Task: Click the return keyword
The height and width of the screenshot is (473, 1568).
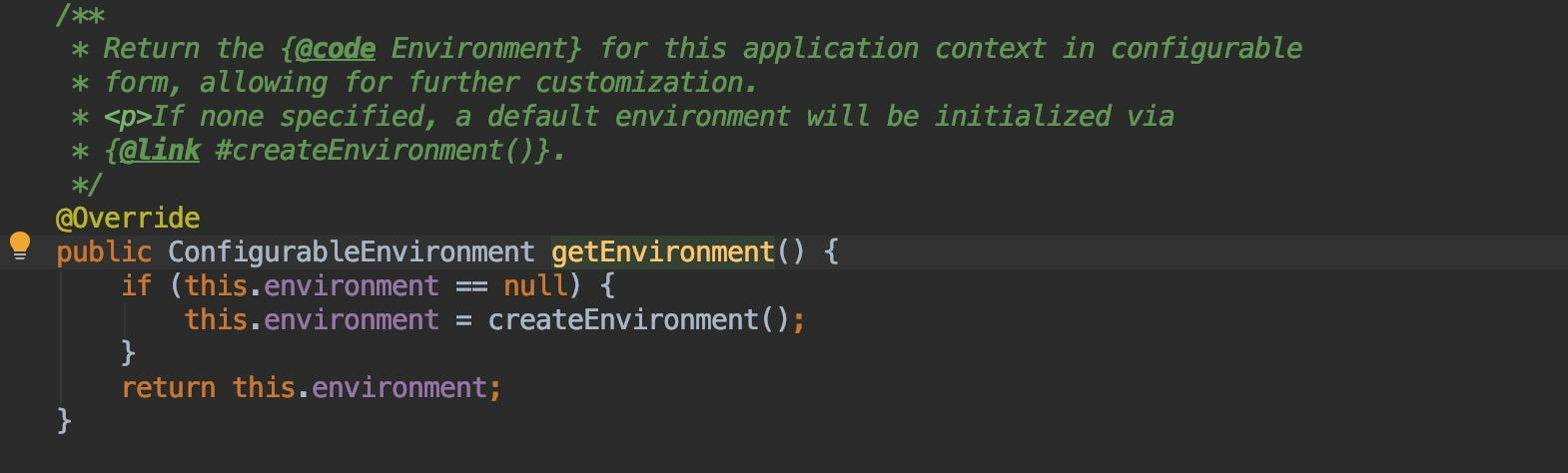Action: [x=168, y=388]
